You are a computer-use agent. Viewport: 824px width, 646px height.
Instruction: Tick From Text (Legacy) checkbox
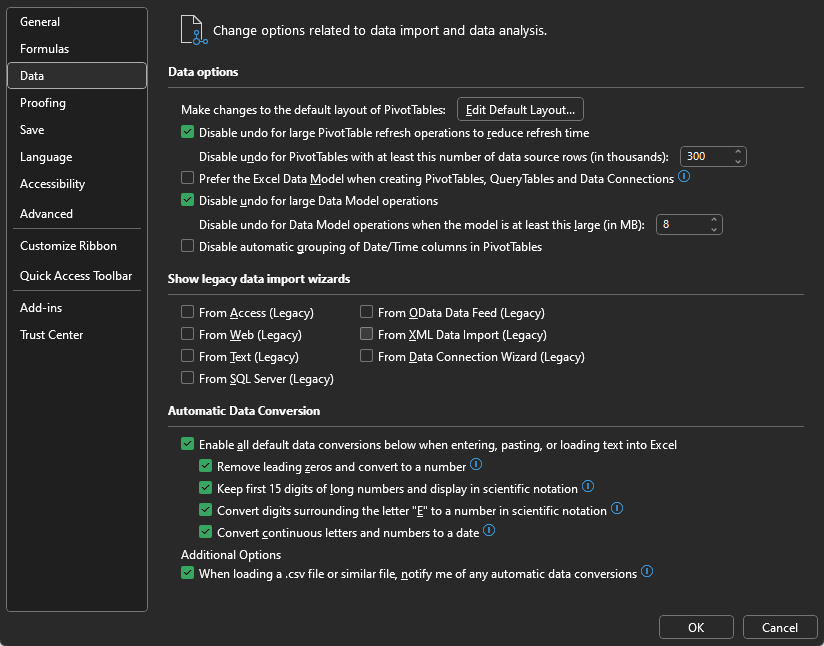[x=188, y=356]
